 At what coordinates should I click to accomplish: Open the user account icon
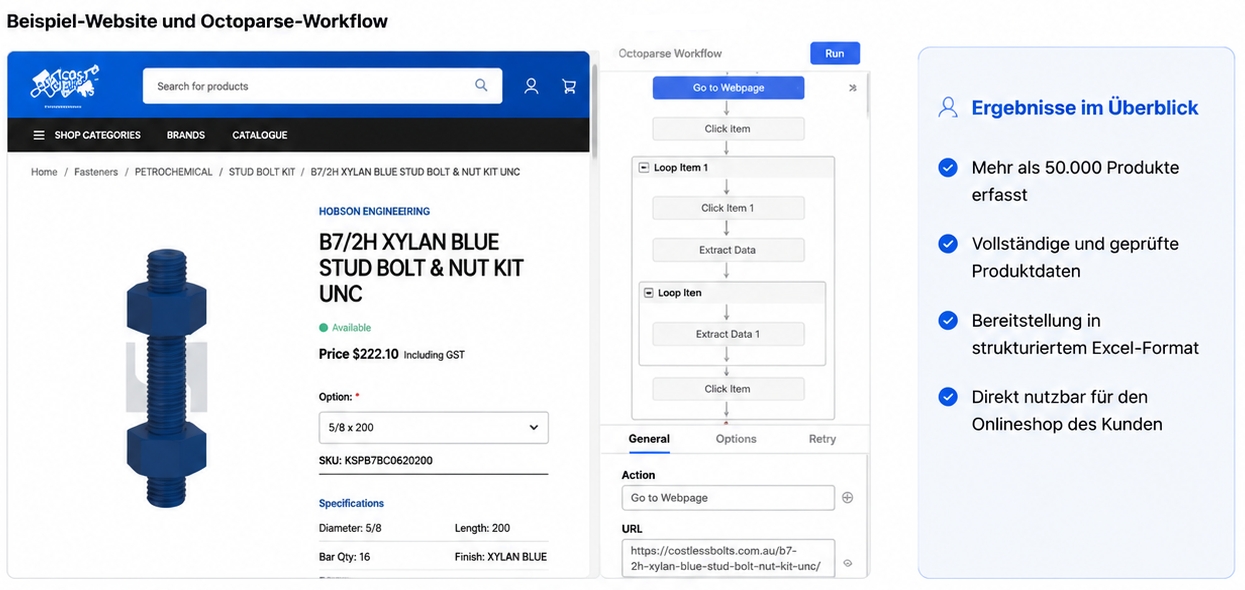[531, 86]
